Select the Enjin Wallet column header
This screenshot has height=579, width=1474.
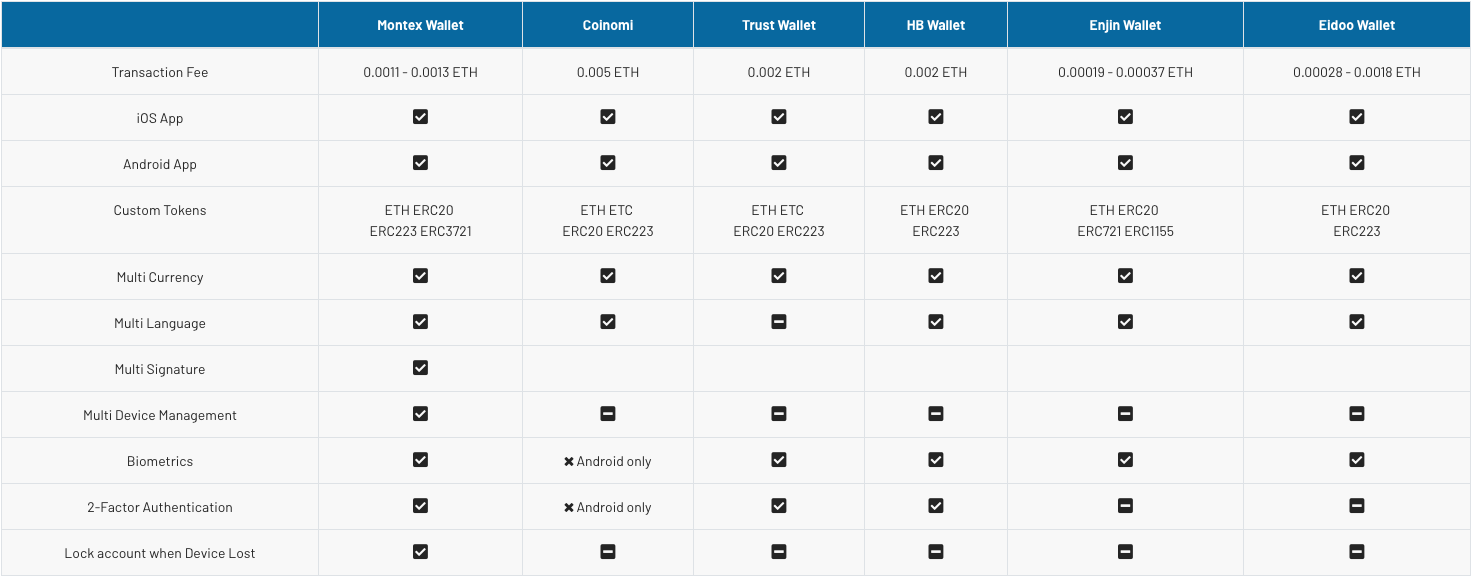tap(1125, 25)
